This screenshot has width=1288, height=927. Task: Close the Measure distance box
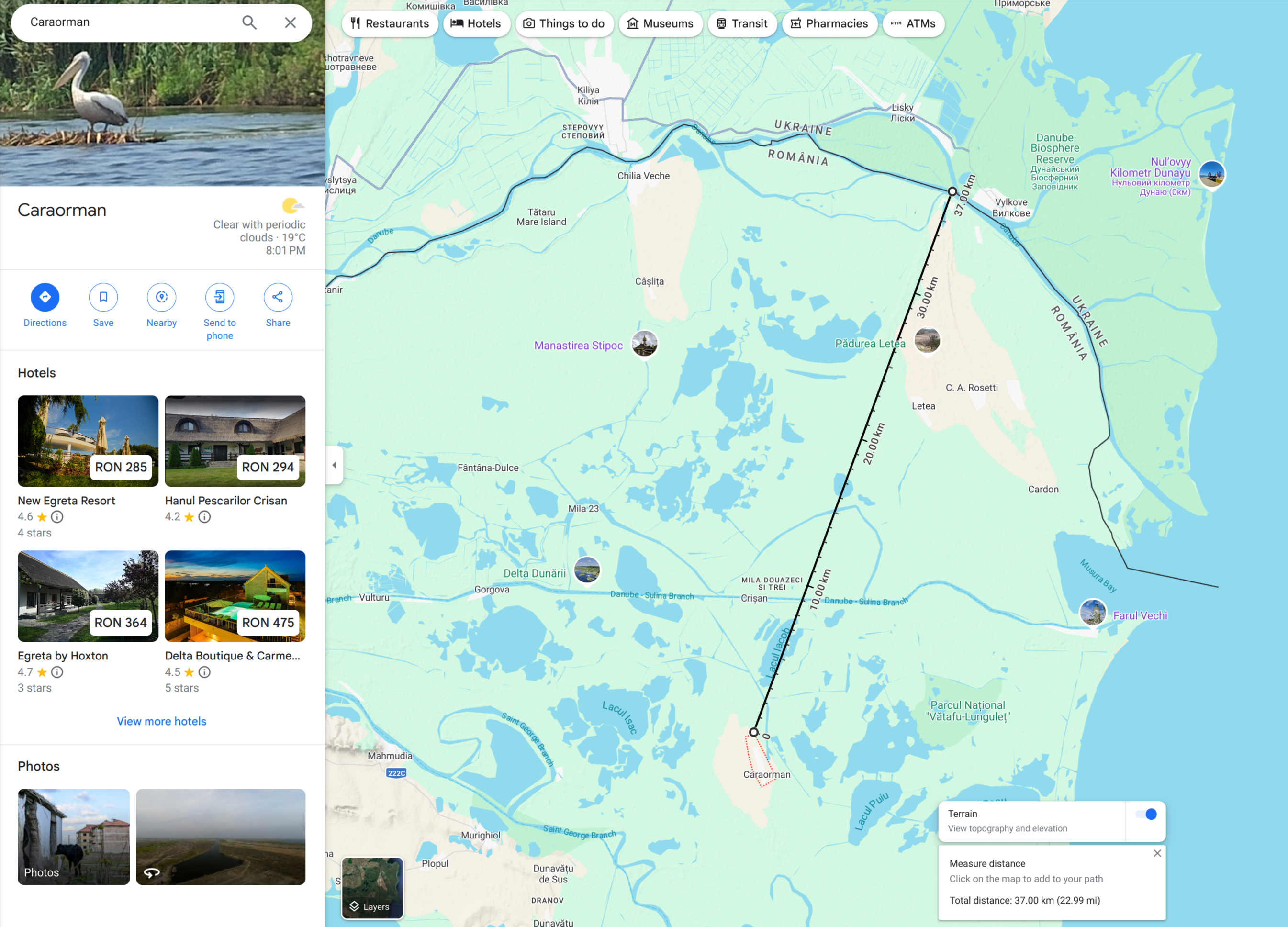[x=1157, y=853]
